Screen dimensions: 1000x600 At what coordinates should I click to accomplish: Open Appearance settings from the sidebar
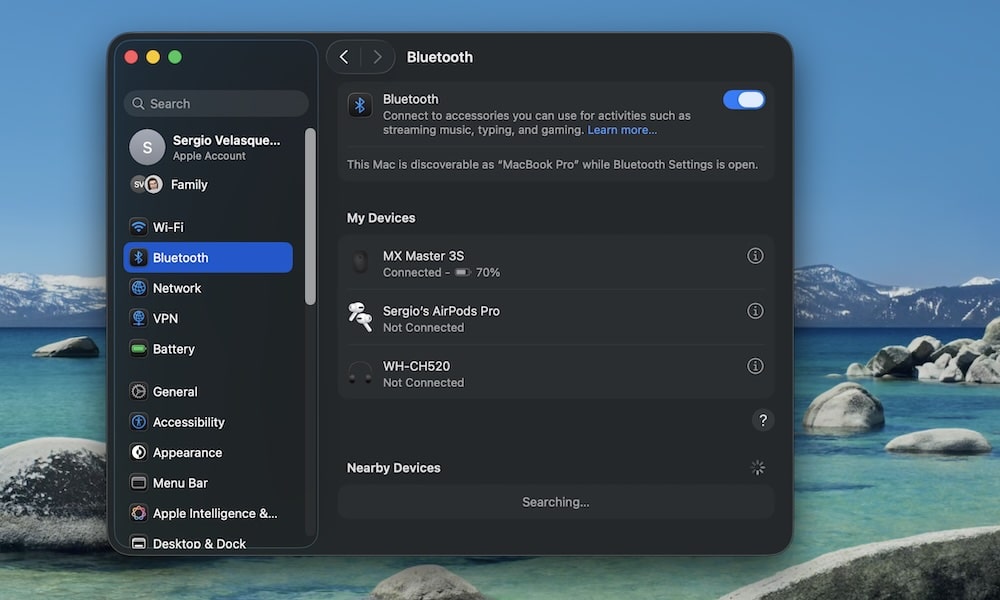pyautogui.click(x=139, y=452)
